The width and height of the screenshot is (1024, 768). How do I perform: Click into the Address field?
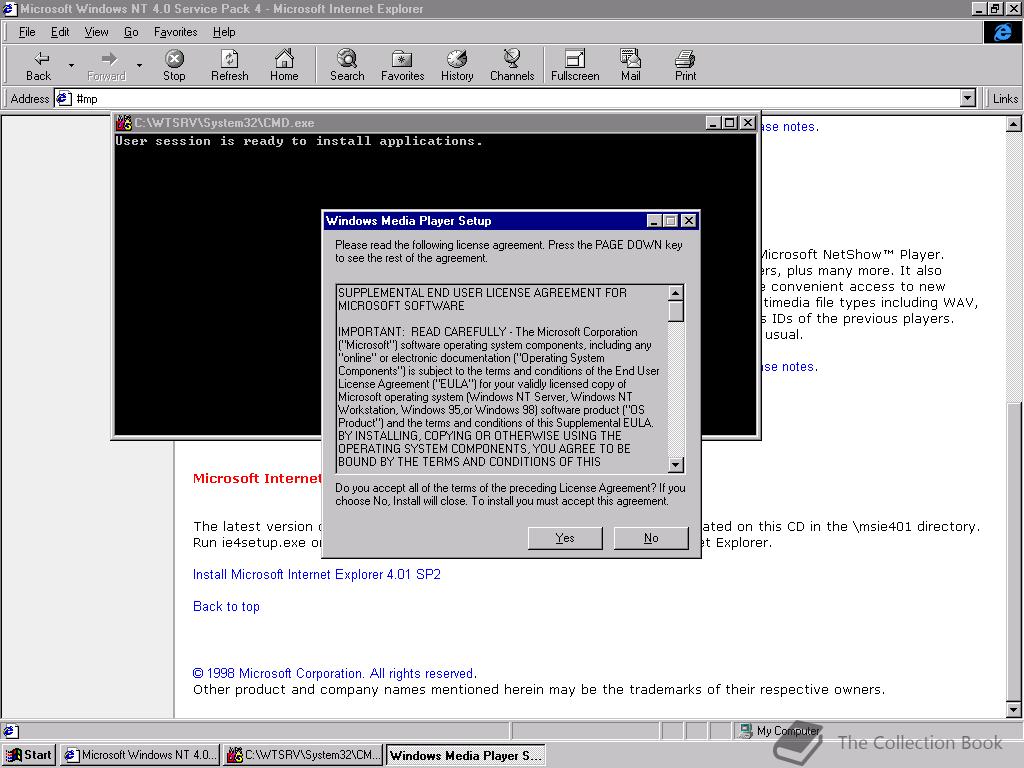coord(516,99)
